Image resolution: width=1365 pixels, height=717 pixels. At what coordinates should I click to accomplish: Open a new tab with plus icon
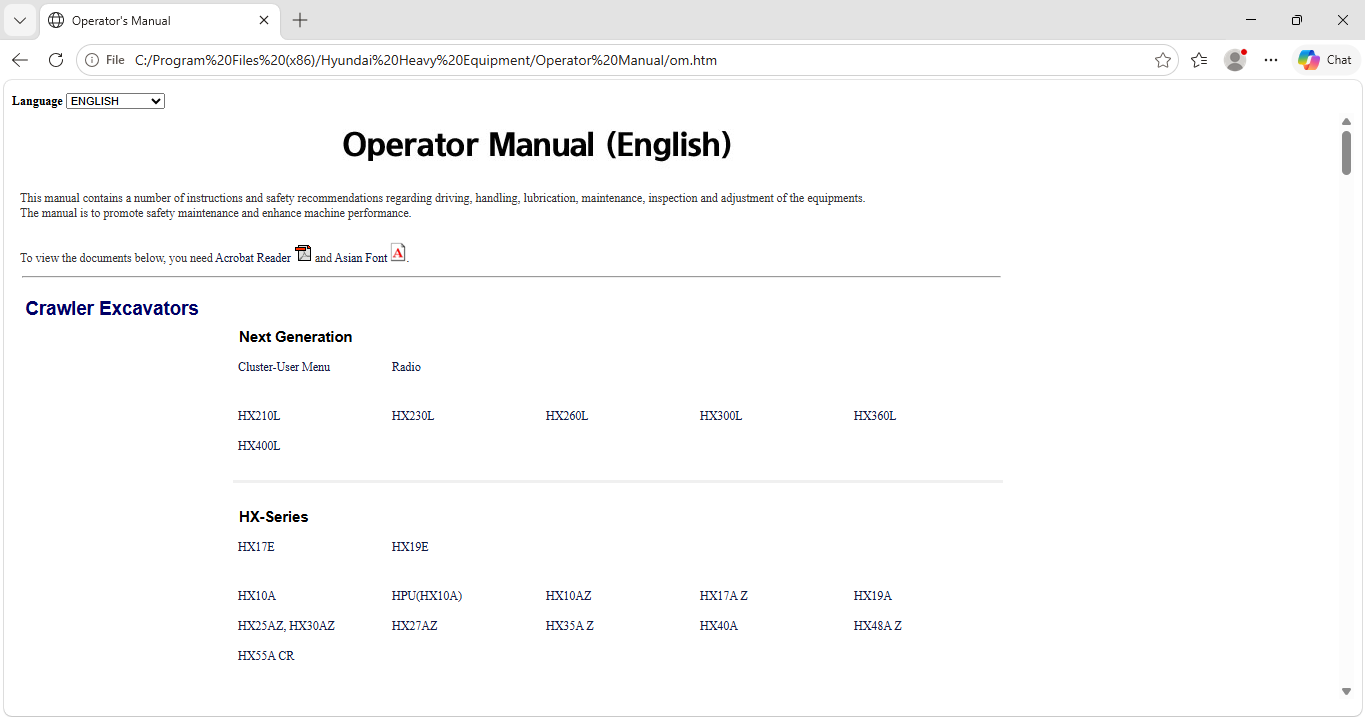tap(300, 20)
